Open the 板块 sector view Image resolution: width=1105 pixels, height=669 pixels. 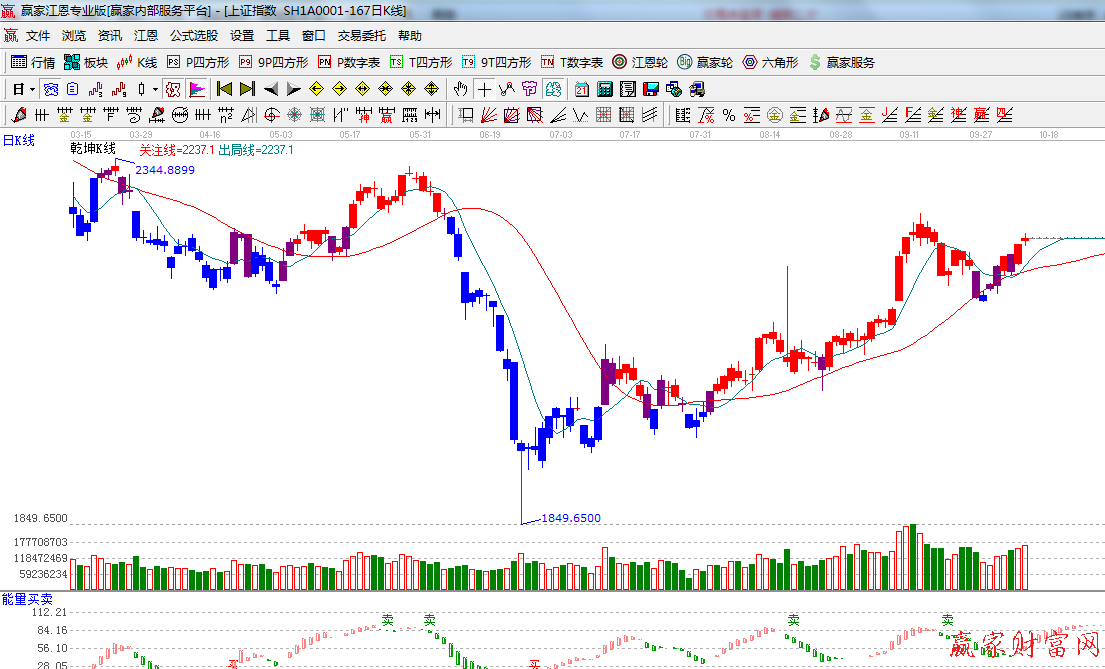pyautogui.click(x=86, y=62)
